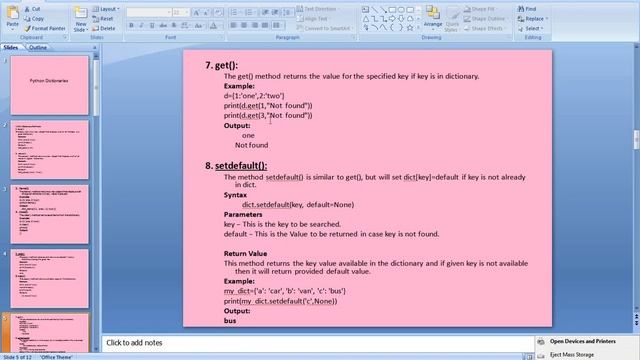Open Shape Outline color options
This screenshot has height=360, width=640.
486,18
